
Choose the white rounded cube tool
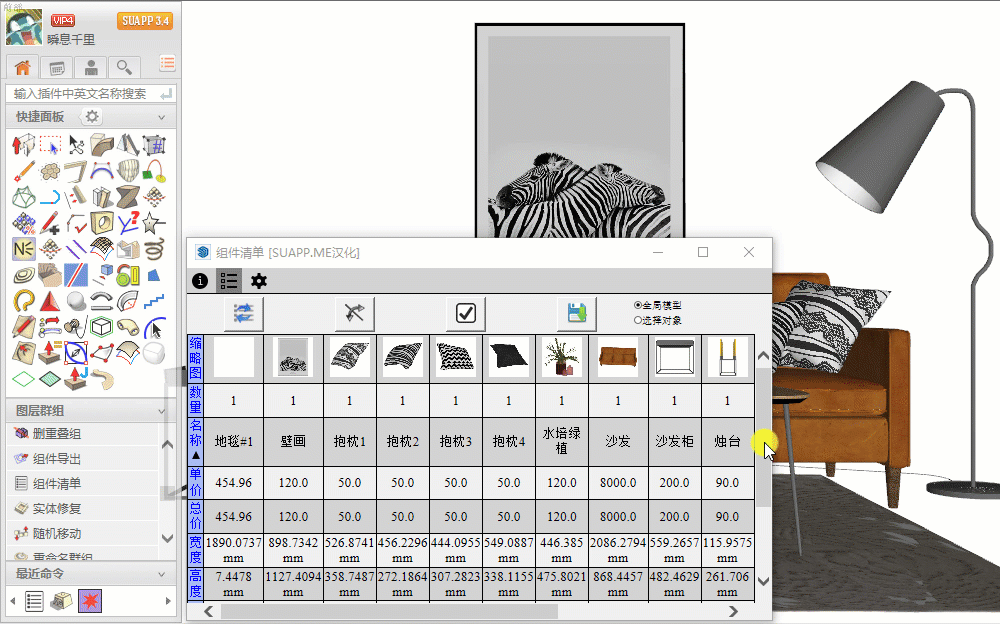(x=154, y=353)
